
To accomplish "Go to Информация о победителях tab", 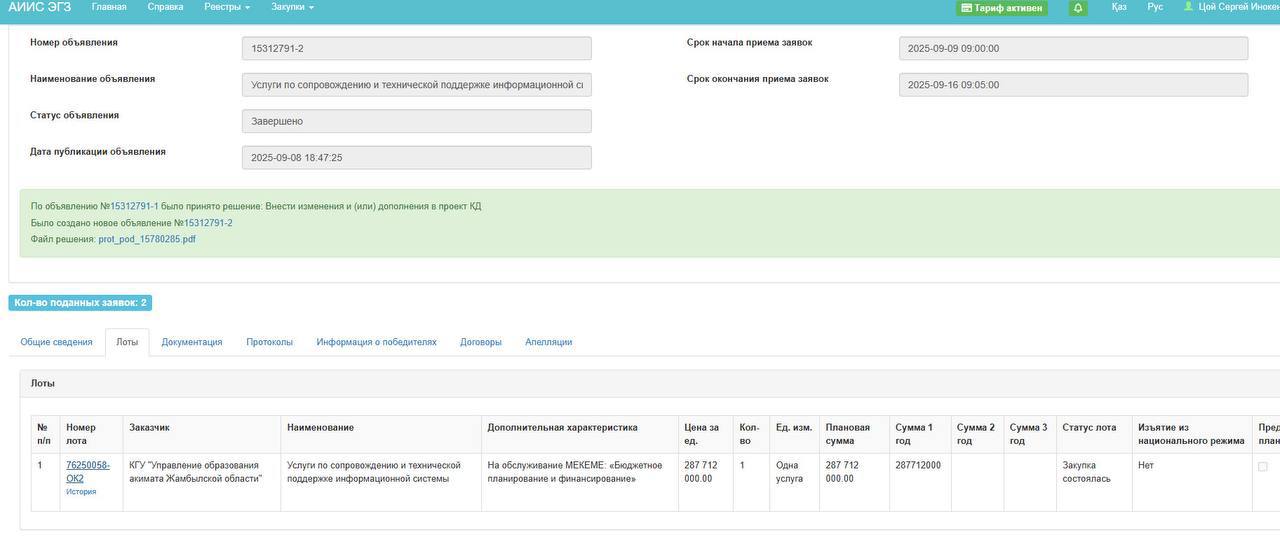I will pyautogui.click(x=376, y=342).
